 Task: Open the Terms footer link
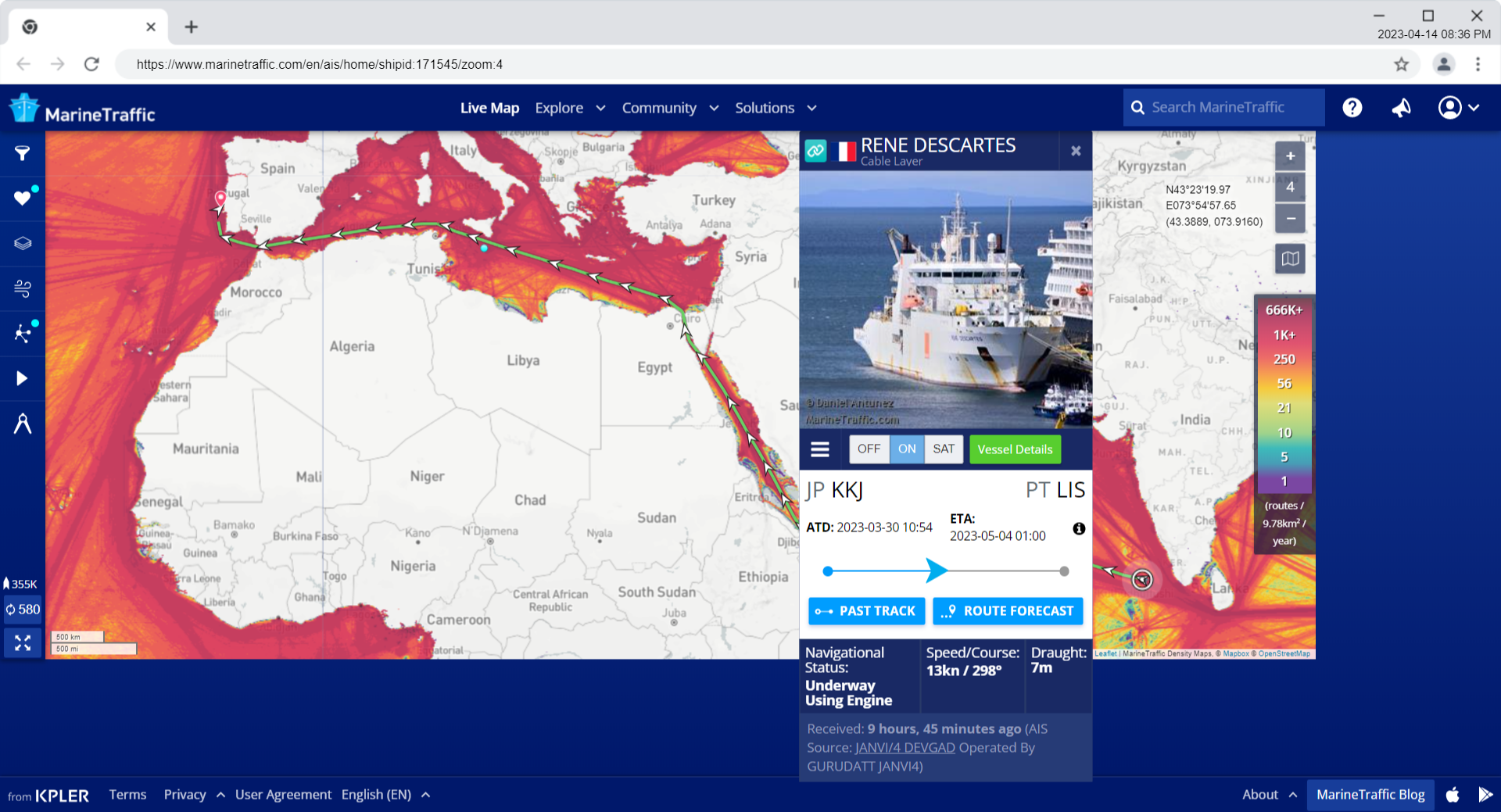pyautogui.click(x=127, y=795)
